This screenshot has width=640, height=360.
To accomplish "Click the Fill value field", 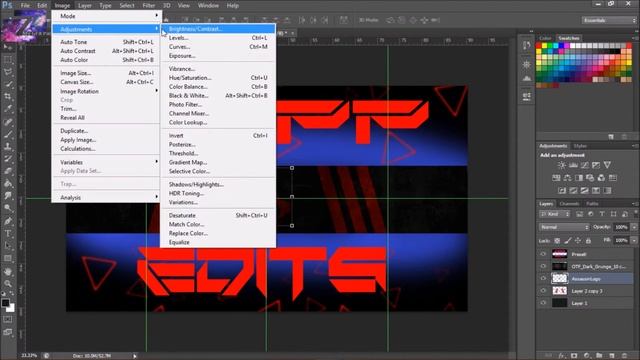I will coord(621,240).
